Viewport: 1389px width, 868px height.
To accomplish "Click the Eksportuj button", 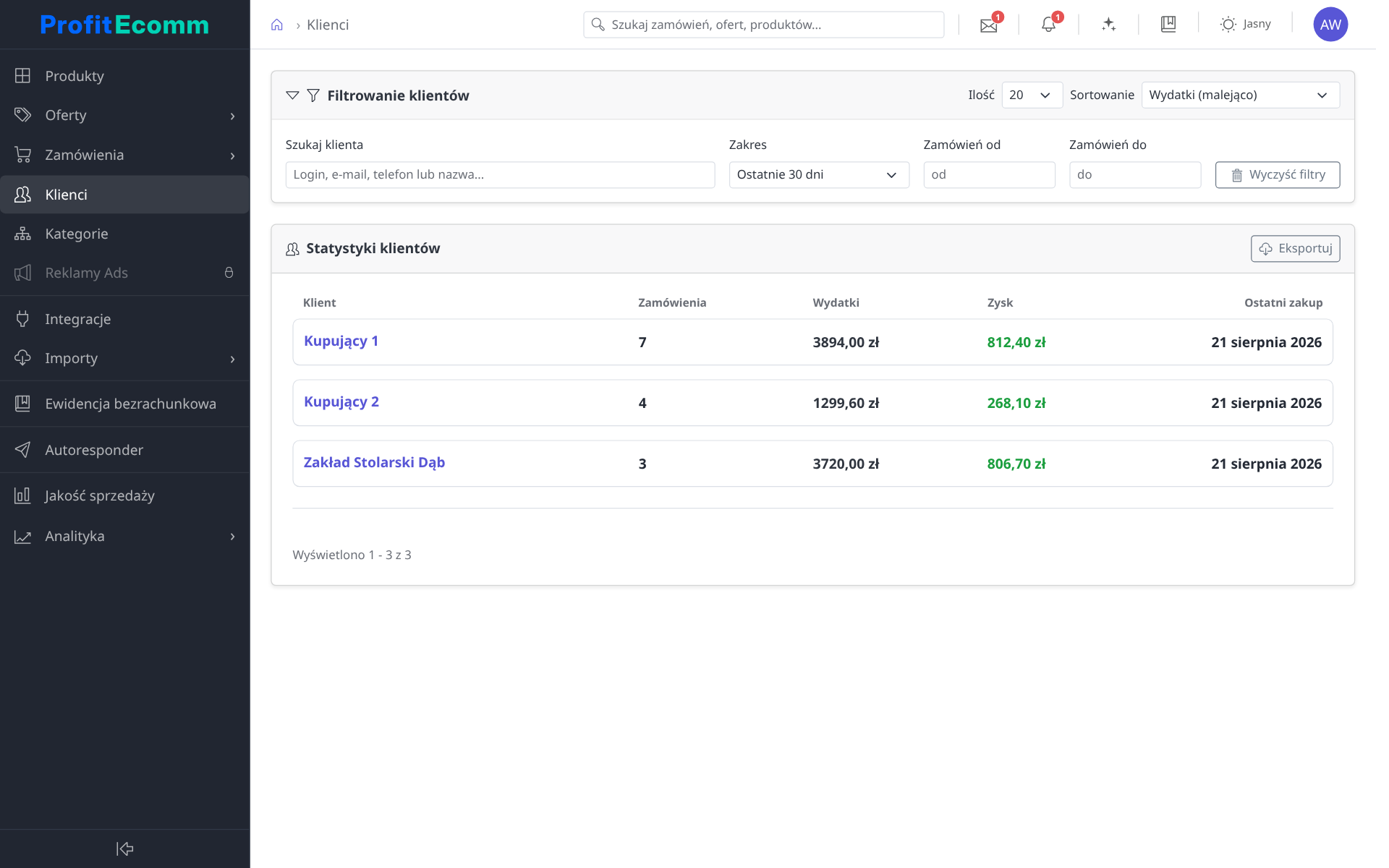I will 1295,249.
